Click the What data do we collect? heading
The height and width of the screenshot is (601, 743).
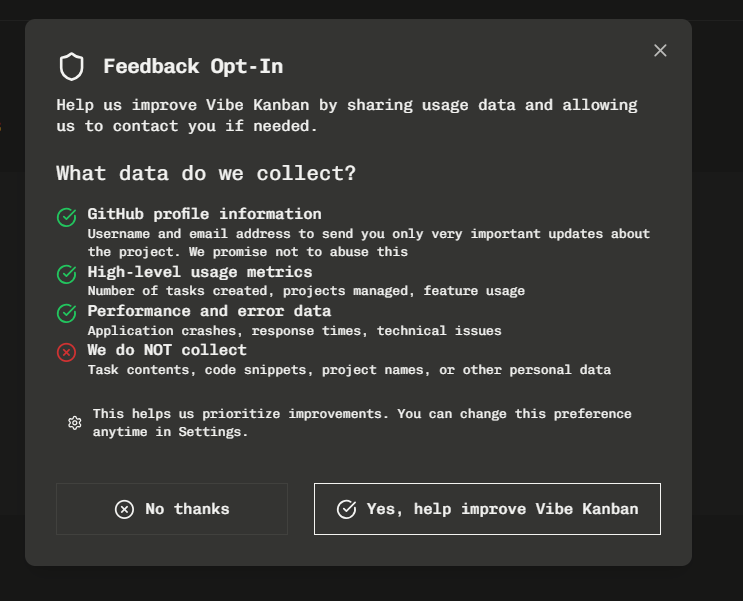206,173
